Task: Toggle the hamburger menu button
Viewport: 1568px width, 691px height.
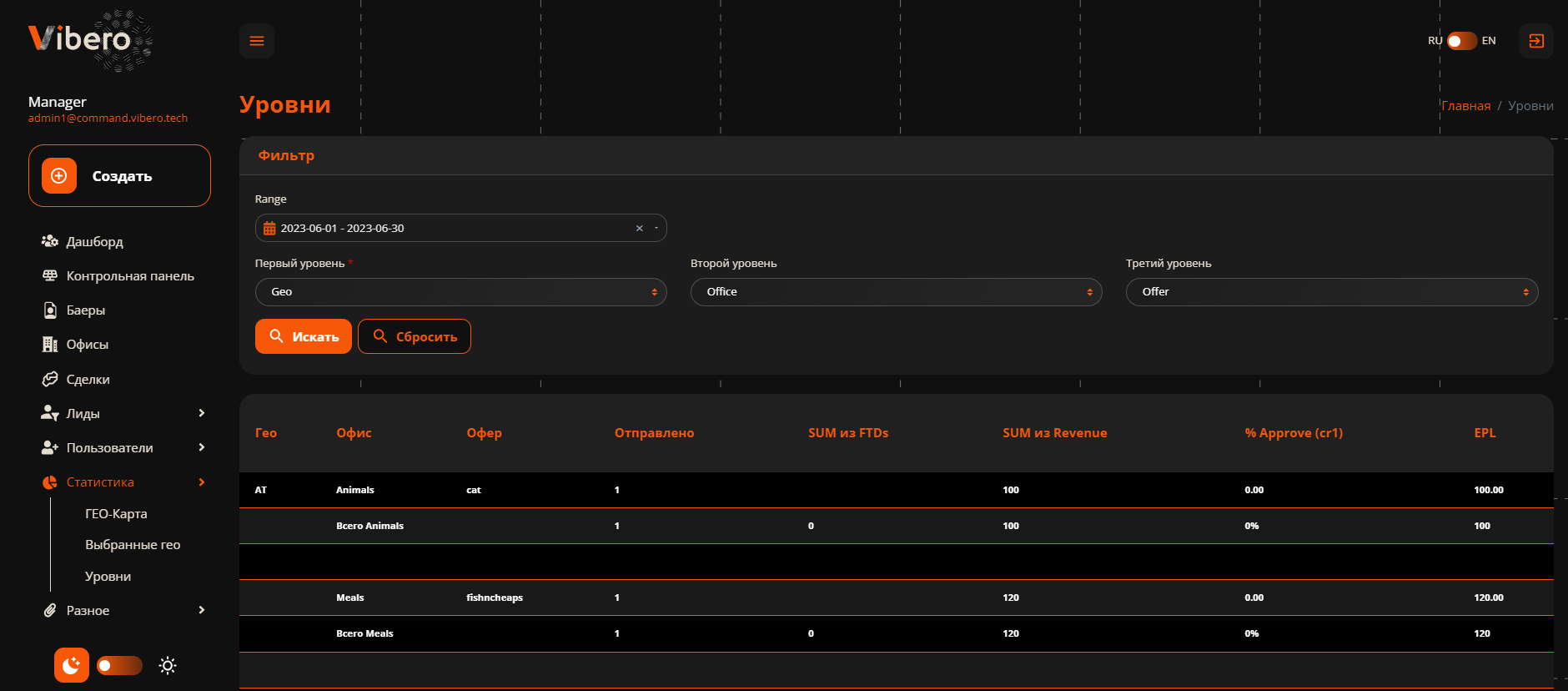Action: point(257,41)
